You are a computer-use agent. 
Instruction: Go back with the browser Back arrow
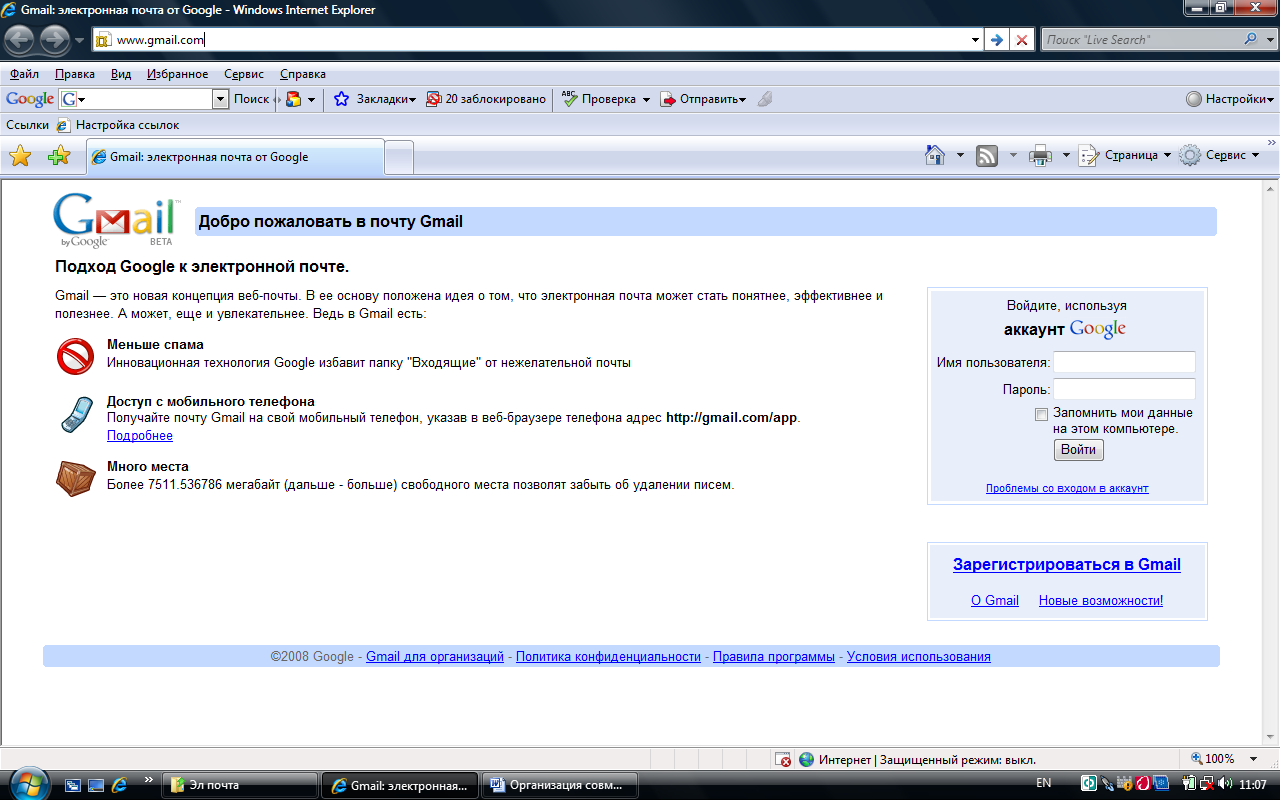pyautogui.click(x=20, y=40)
